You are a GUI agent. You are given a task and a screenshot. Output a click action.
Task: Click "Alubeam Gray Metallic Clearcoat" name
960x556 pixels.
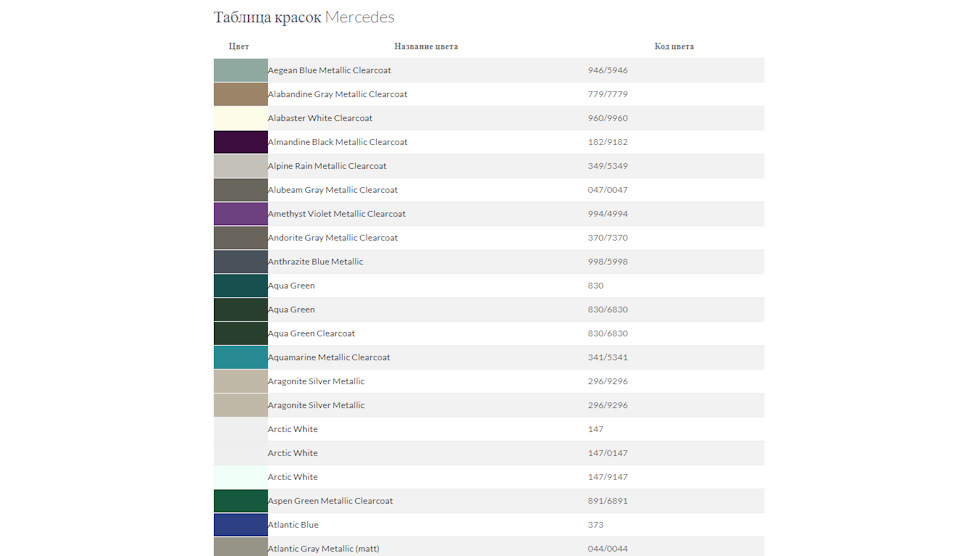coord(332,190)
